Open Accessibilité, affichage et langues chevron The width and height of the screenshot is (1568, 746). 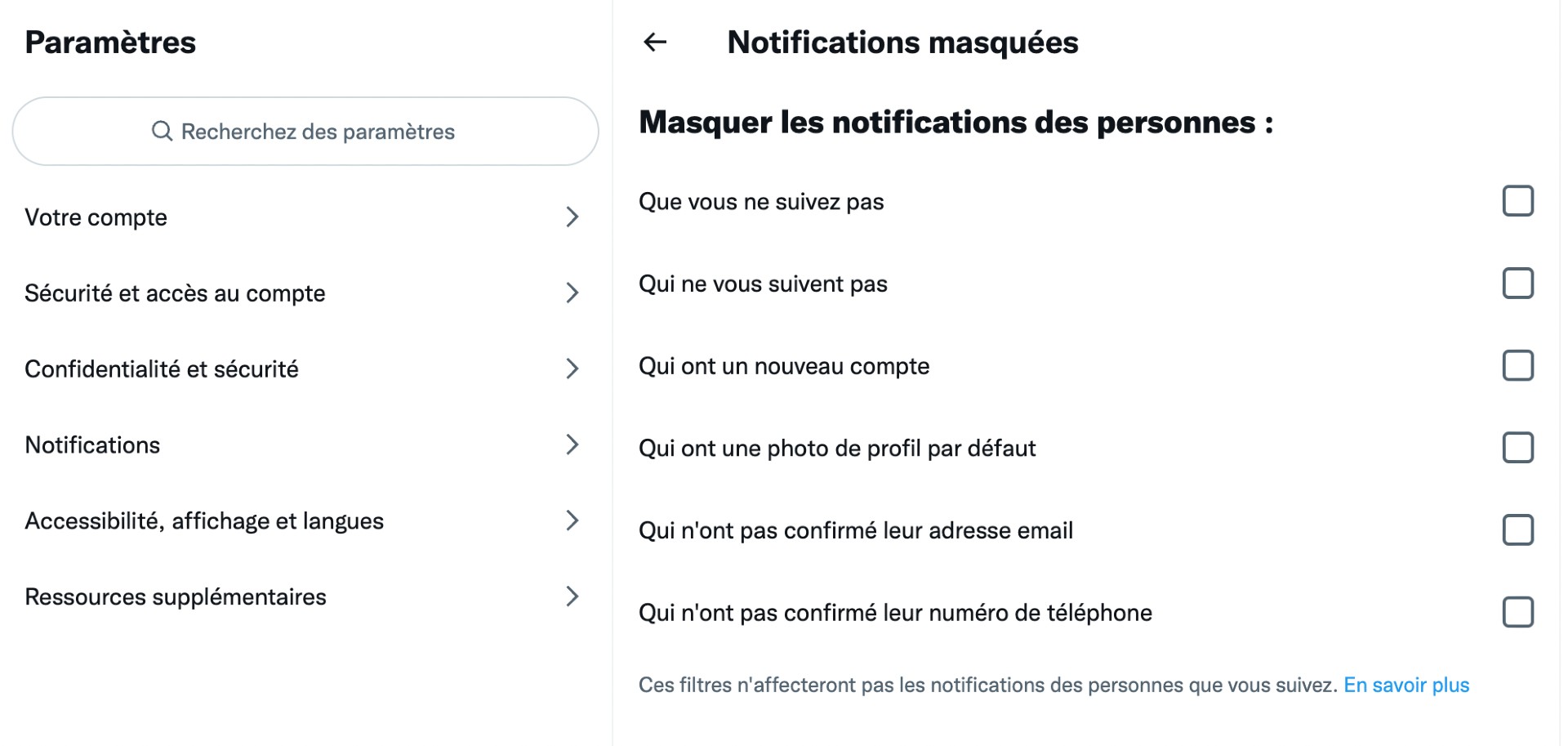click(x=572, y=521)
